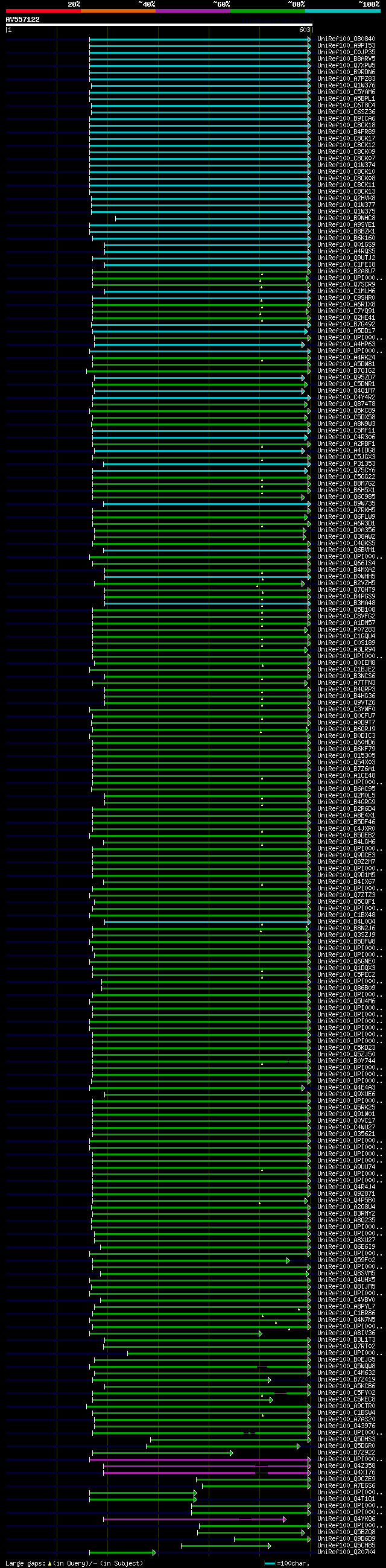Open hit UniRef100_Q7XPW5

tap(346, 66)
